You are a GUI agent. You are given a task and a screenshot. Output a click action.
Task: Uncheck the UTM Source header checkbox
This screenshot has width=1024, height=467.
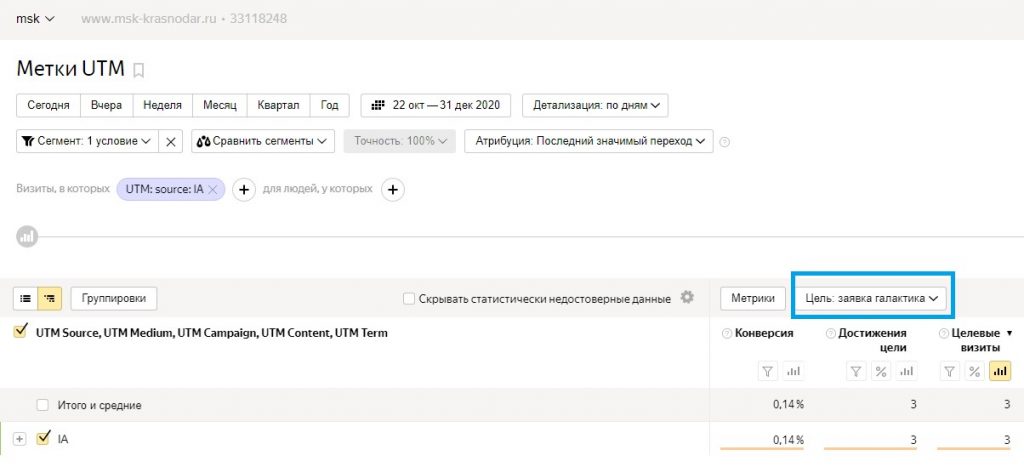click(x=20, y=332)
